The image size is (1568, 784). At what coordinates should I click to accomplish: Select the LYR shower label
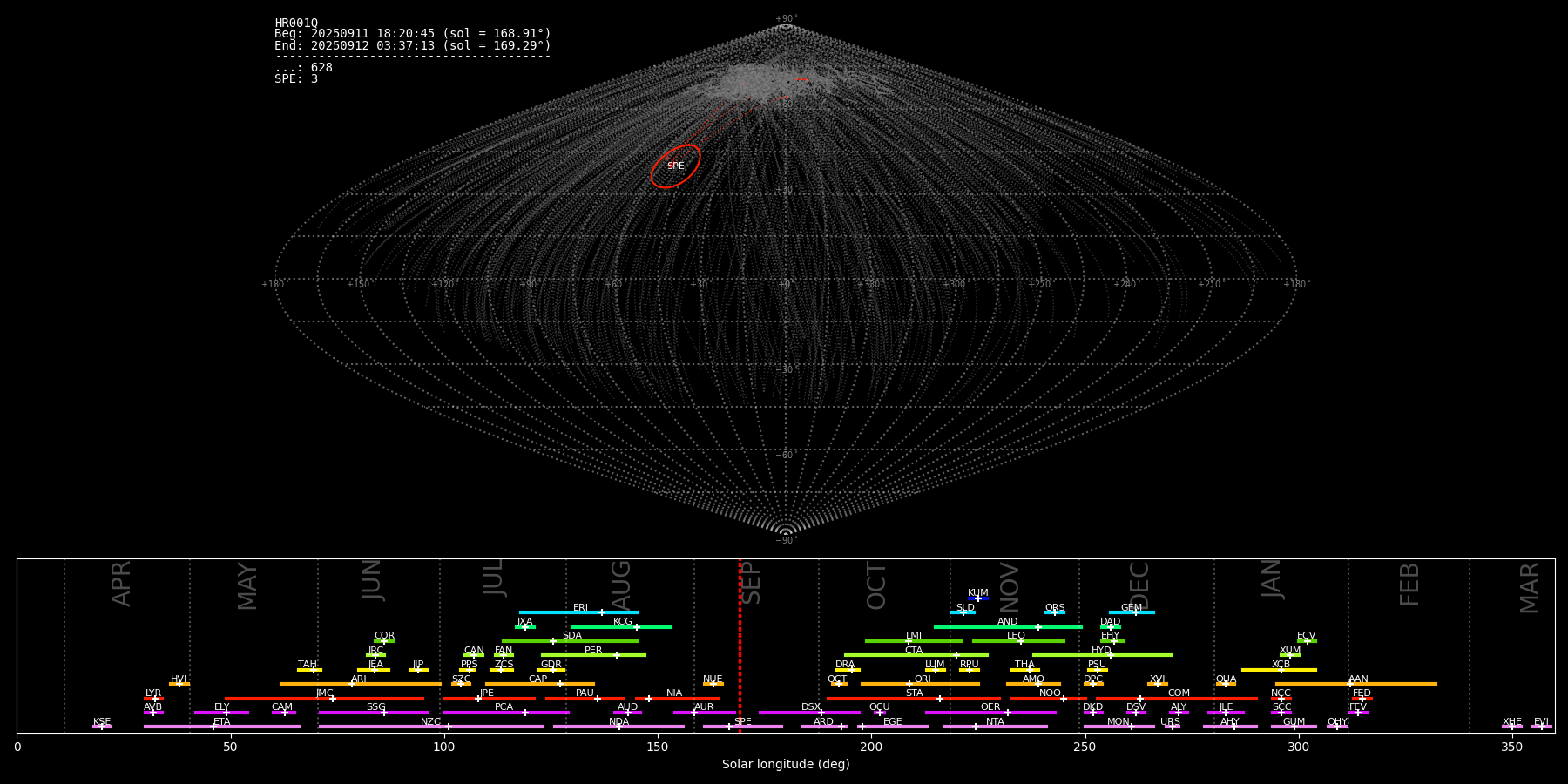coord(153,693)
